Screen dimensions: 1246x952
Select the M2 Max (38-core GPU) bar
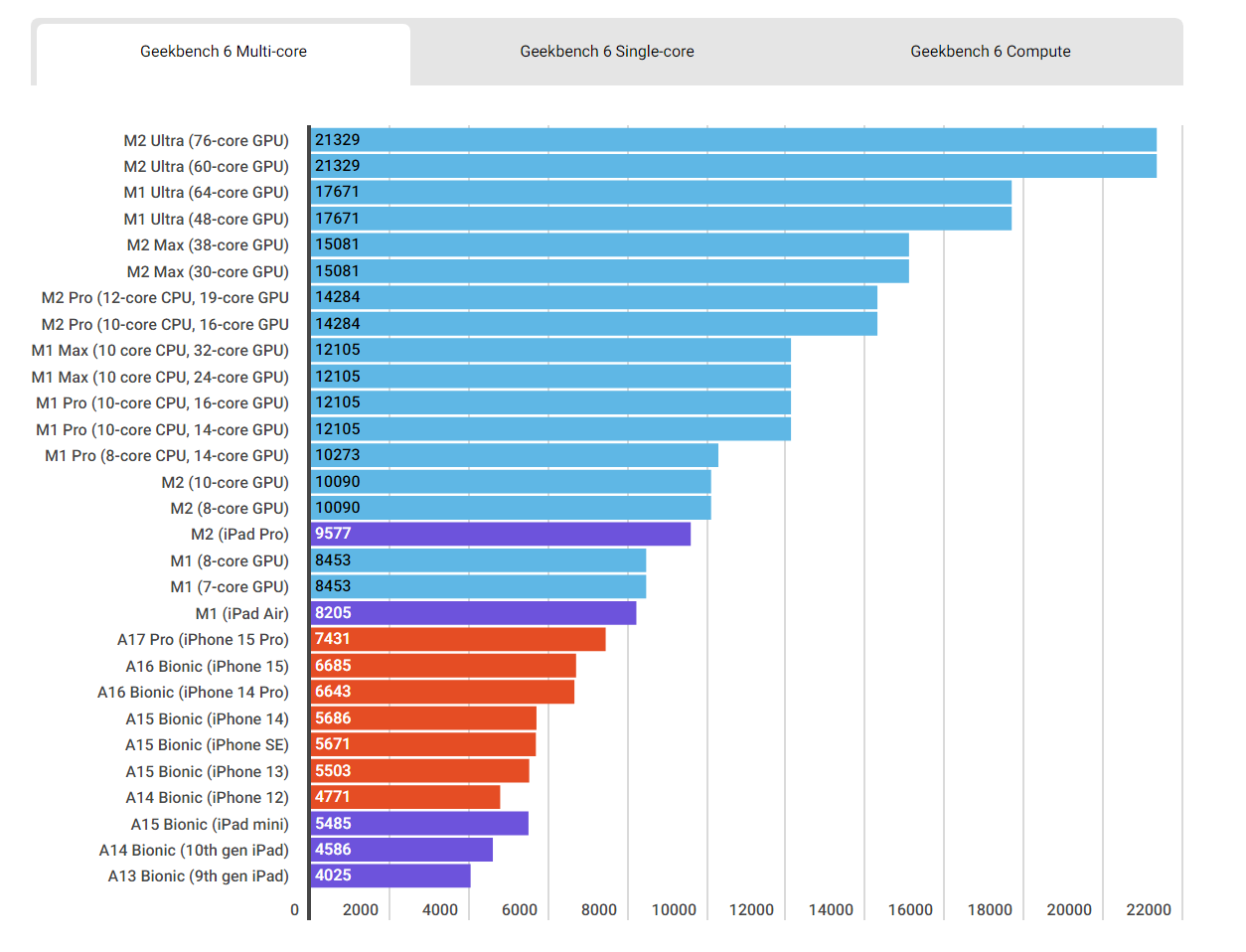[610, 244]
